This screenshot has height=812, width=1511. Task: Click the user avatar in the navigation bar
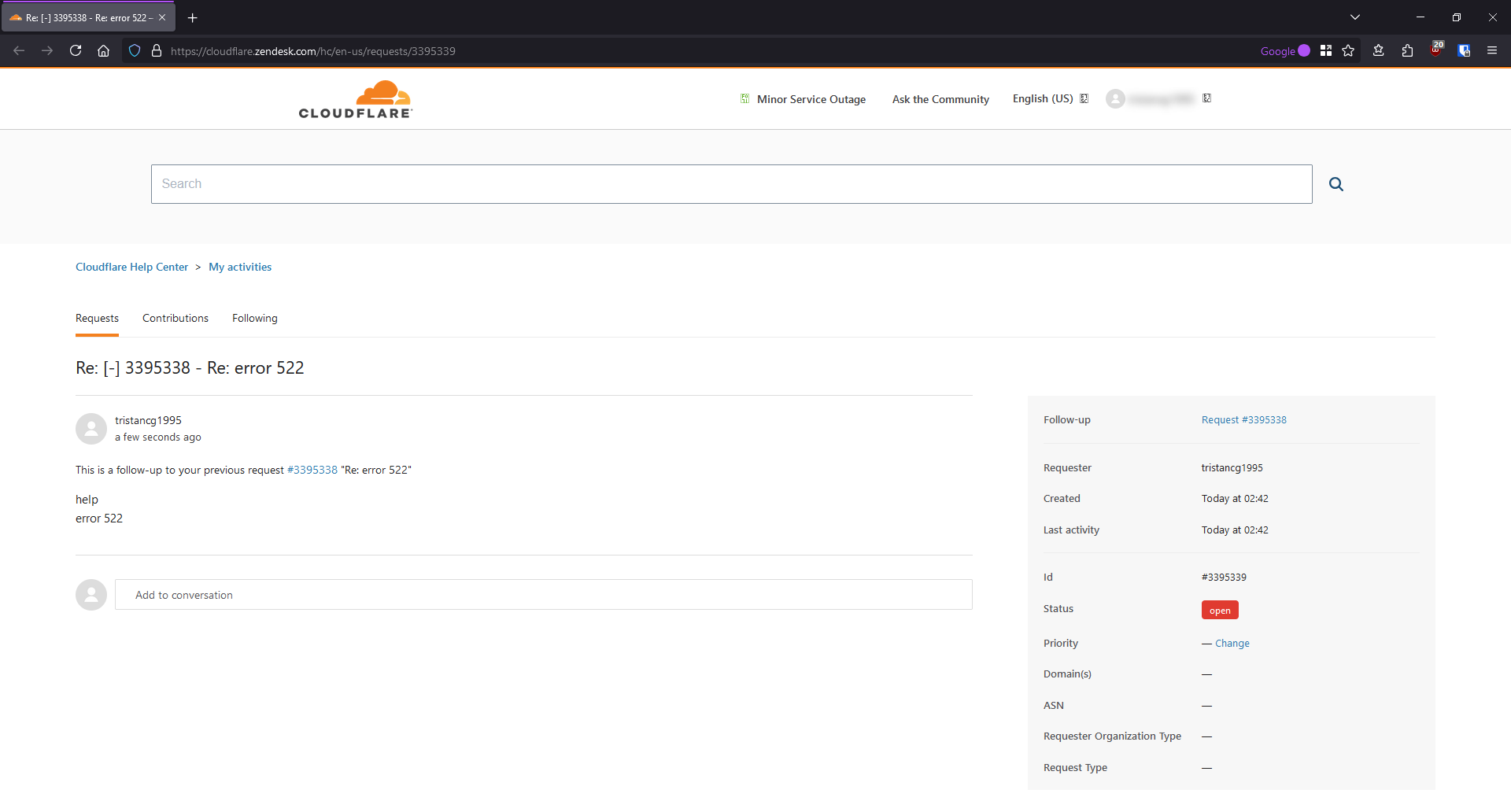coord(1117,98)
